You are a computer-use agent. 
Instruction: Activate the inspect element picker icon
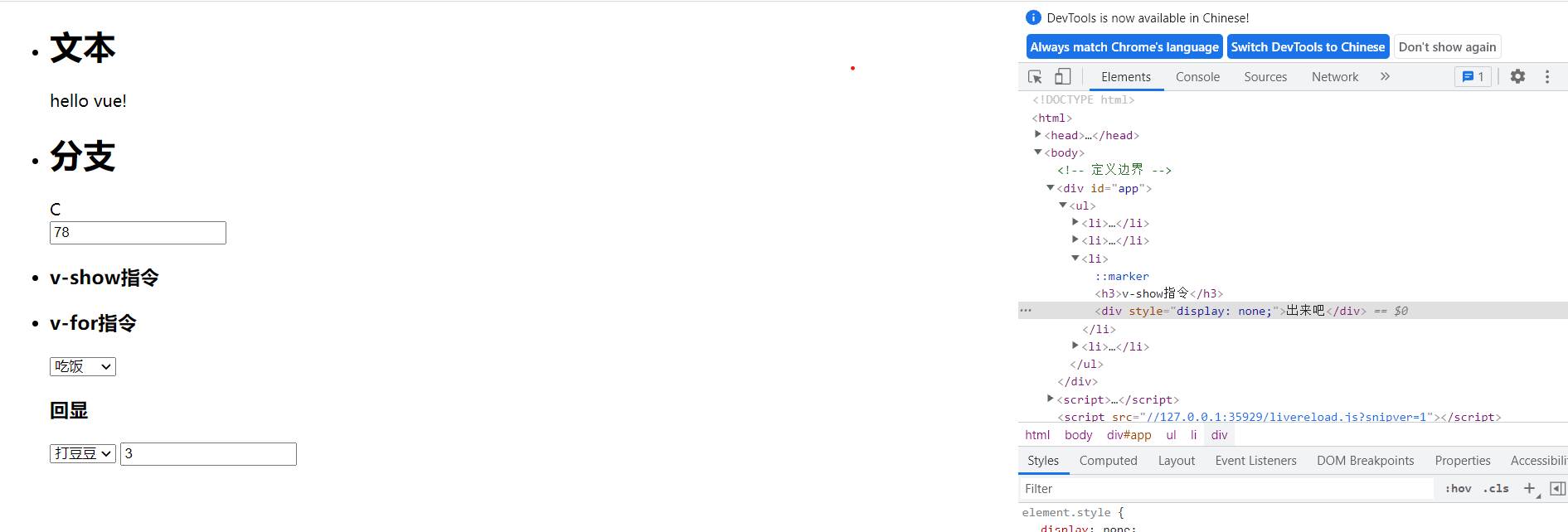pyautogui.click(x=1035, y=77)
